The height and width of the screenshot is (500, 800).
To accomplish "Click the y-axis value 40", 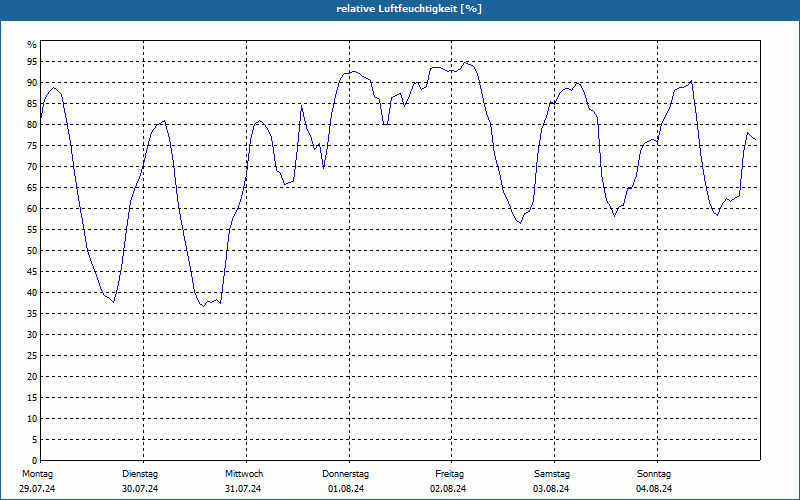I will point(32,292).
